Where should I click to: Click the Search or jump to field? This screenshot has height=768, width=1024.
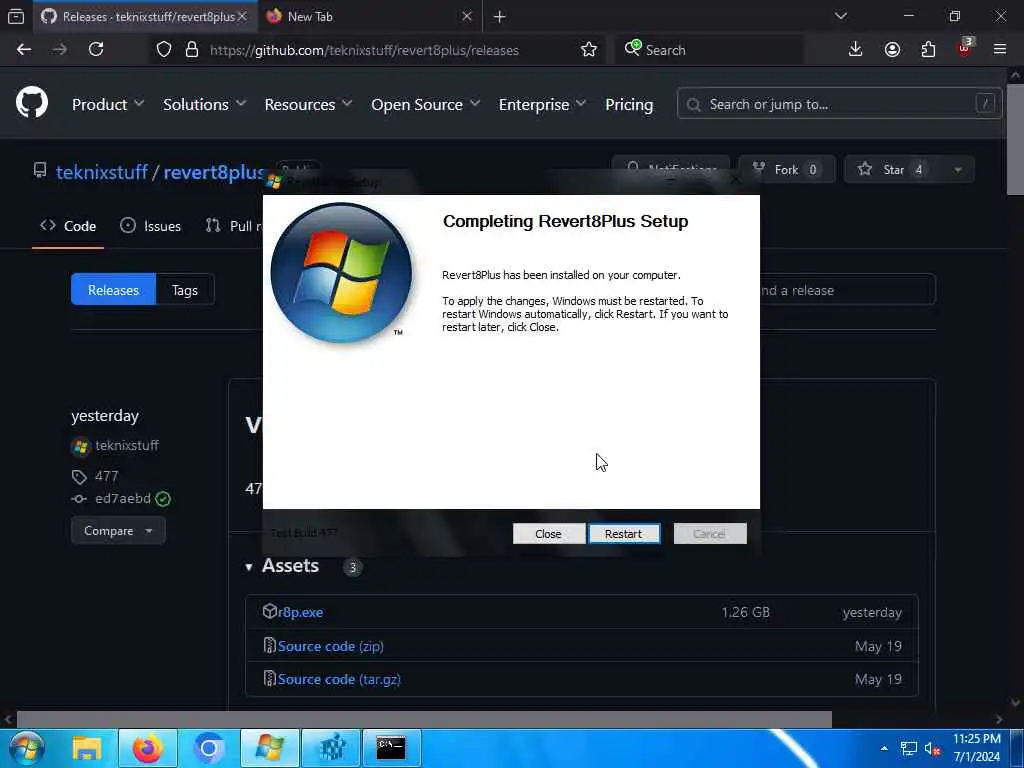pos(839,104)
